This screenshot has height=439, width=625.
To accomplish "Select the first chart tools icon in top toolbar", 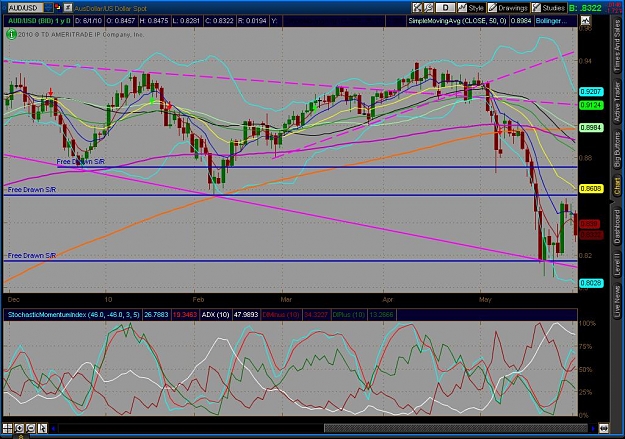I will 417,8.
